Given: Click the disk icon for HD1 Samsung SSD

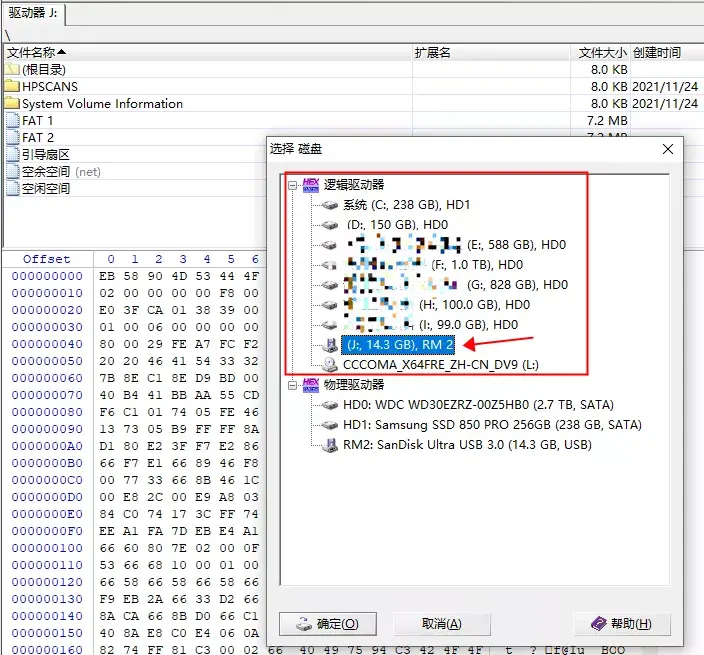Looking at the screenshot, I should [330, 425].
